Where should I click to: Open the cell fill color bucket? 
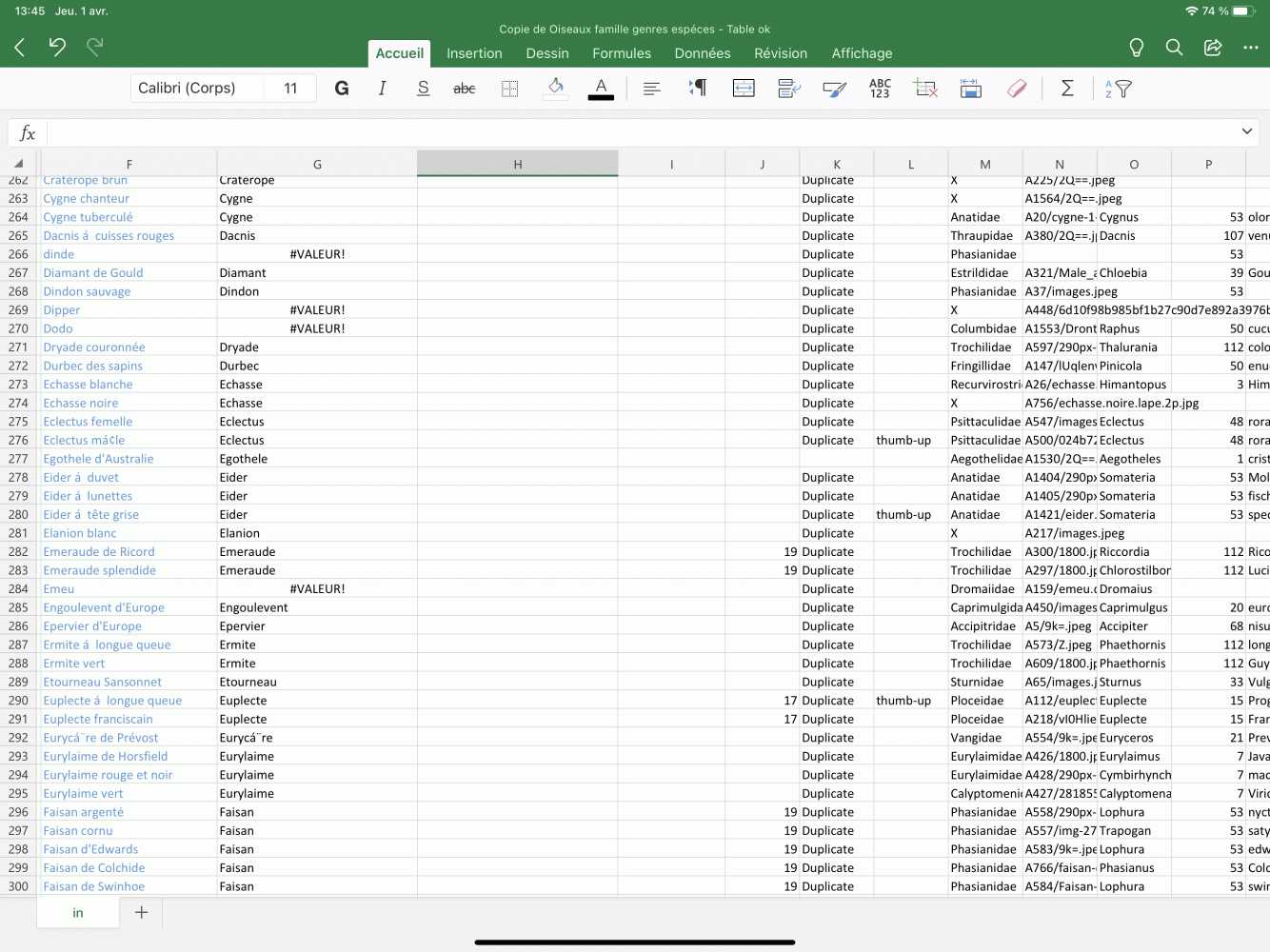tap(555, 89)
